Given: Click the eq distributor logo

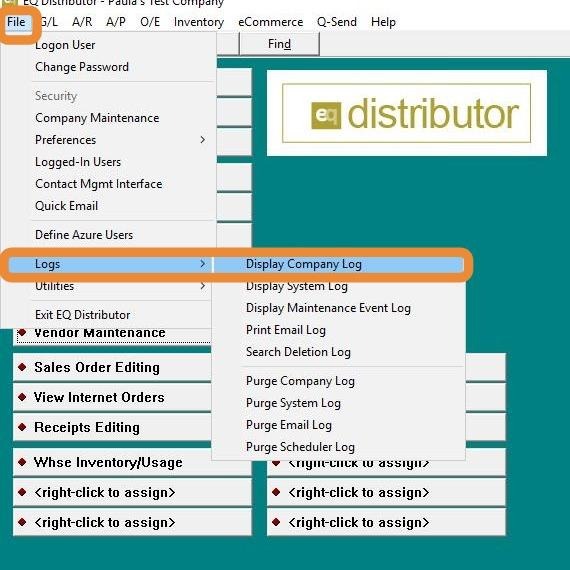Looking at the screenshot, I should [406, 113].
